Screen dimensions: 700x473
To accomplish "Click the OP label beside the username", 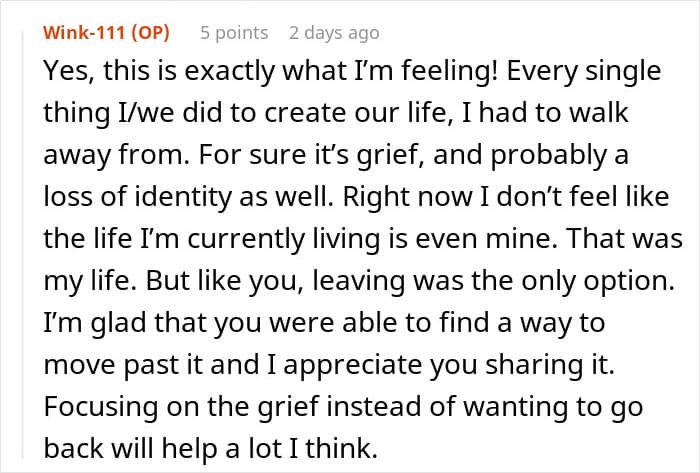I will point(151,32).
